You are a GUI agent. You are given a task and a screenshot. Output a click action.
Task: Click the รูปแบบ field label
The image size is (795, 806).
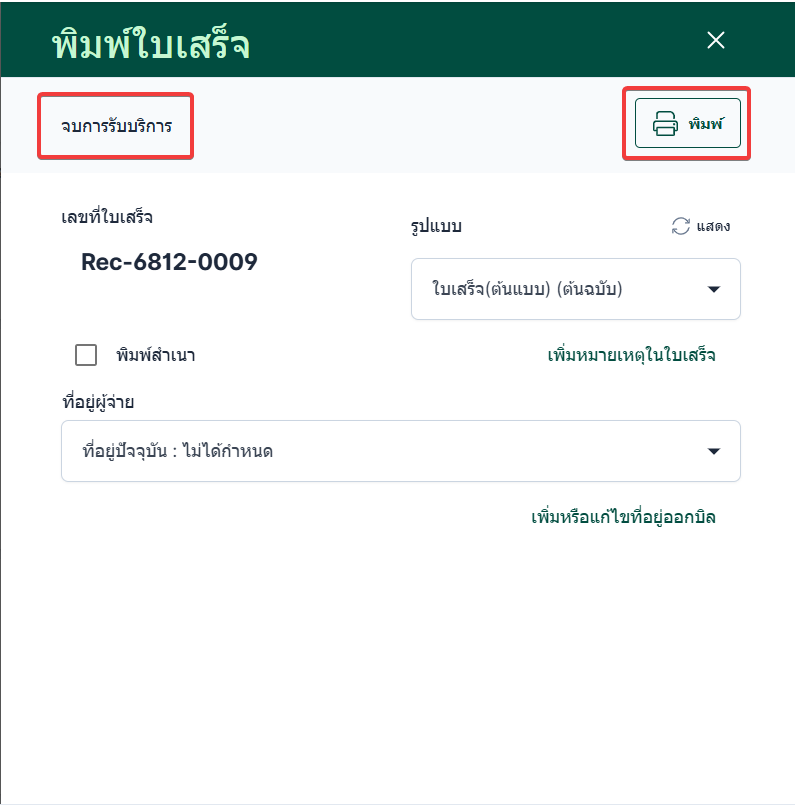(x=436, y=226)
